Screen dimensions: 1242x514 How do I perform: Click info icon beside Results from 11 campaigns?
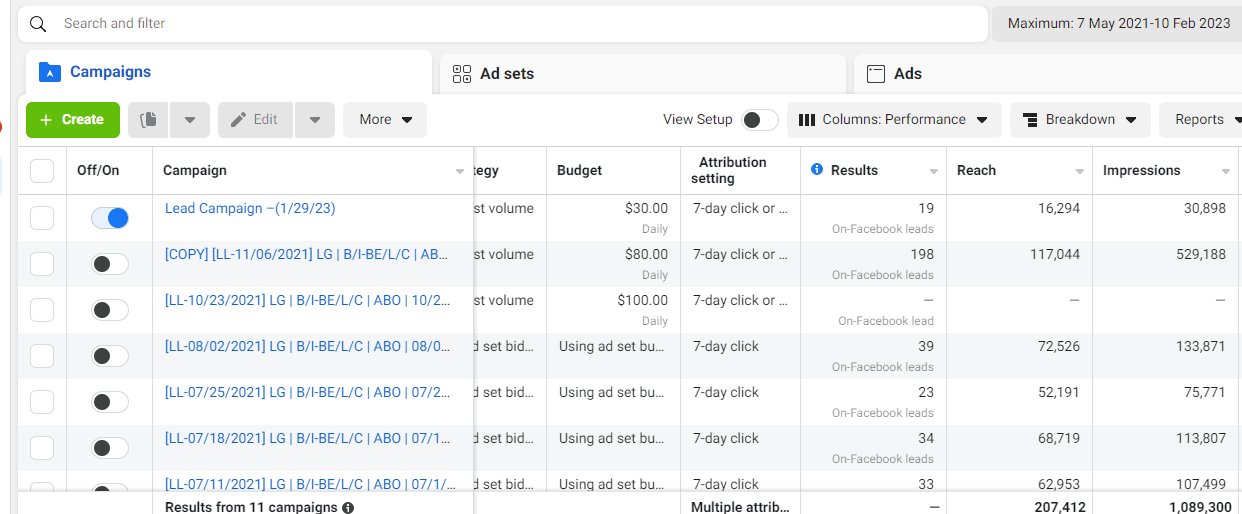tap(348, 507)
